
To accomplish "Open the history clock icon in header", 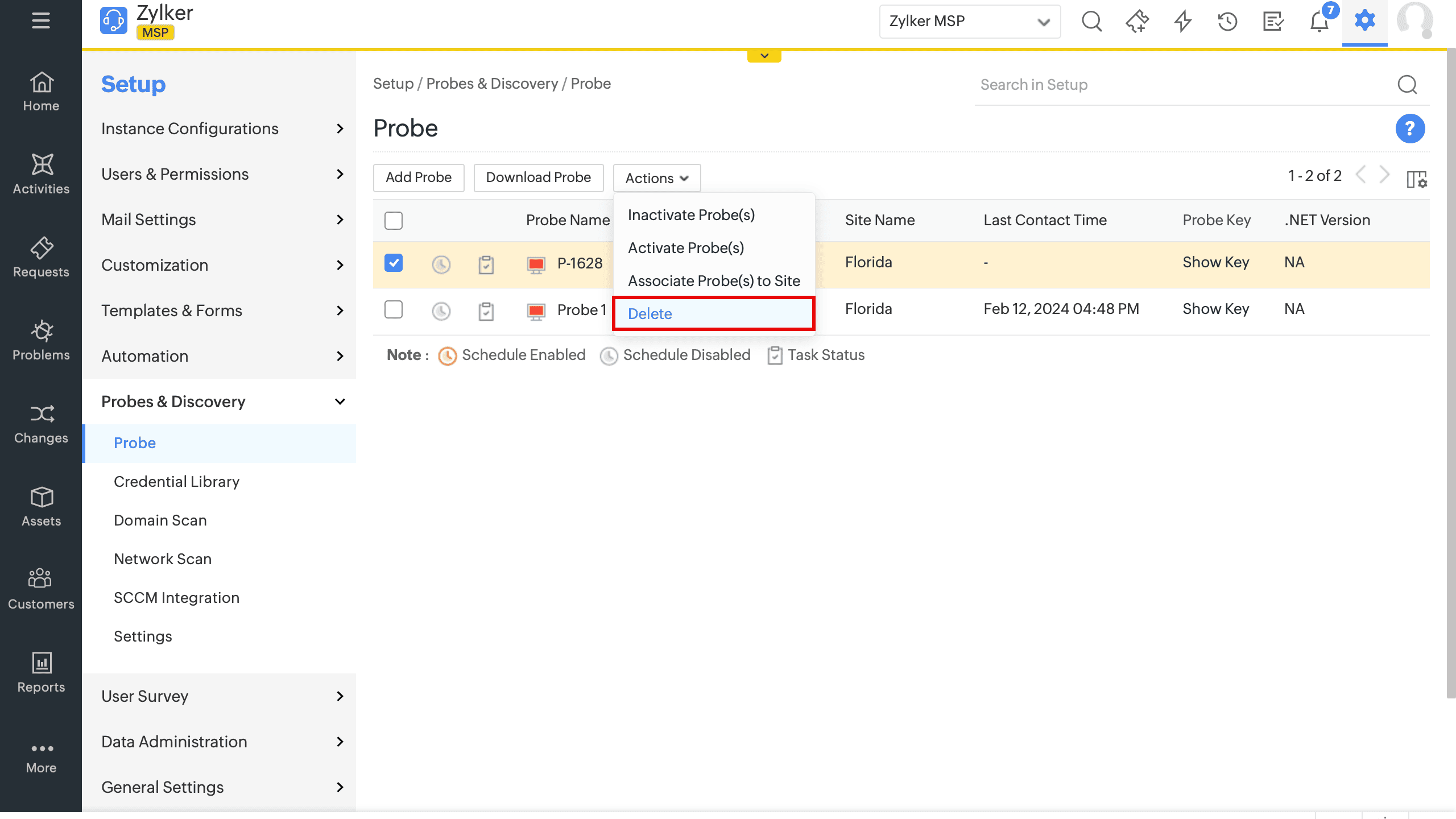I will pos(1227,22).
